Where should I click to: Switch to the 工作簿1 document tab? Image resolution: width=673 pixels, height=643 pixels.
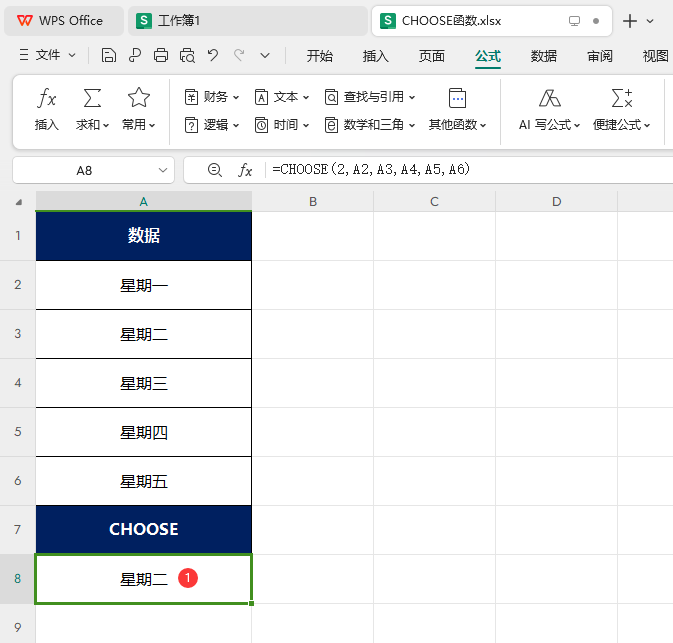point(248,21)
